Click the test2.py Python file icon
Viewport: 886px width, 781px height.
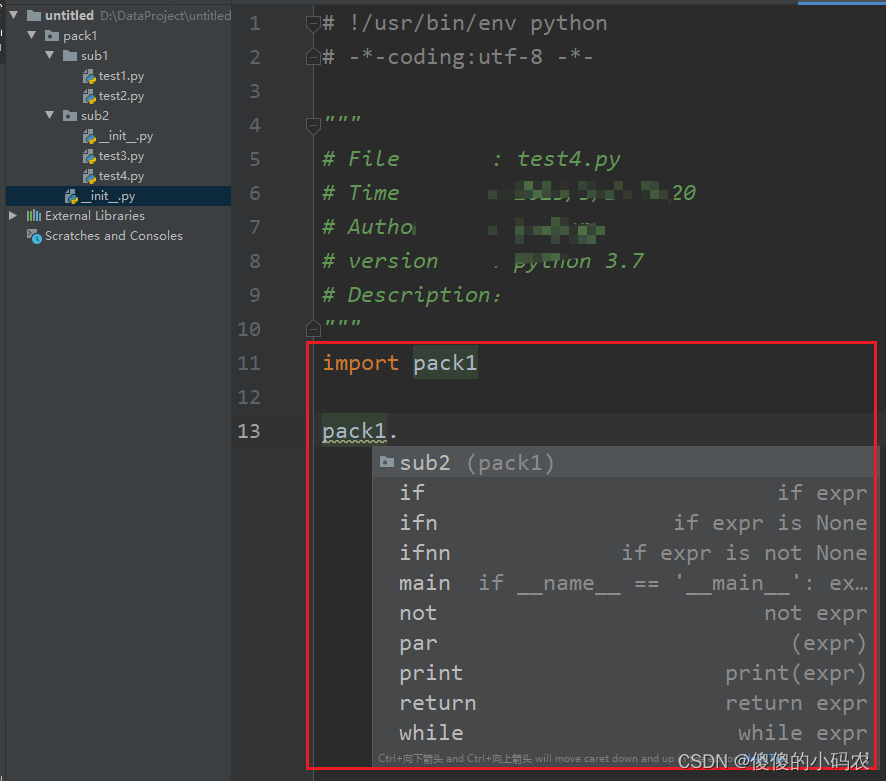click(89, 97)
